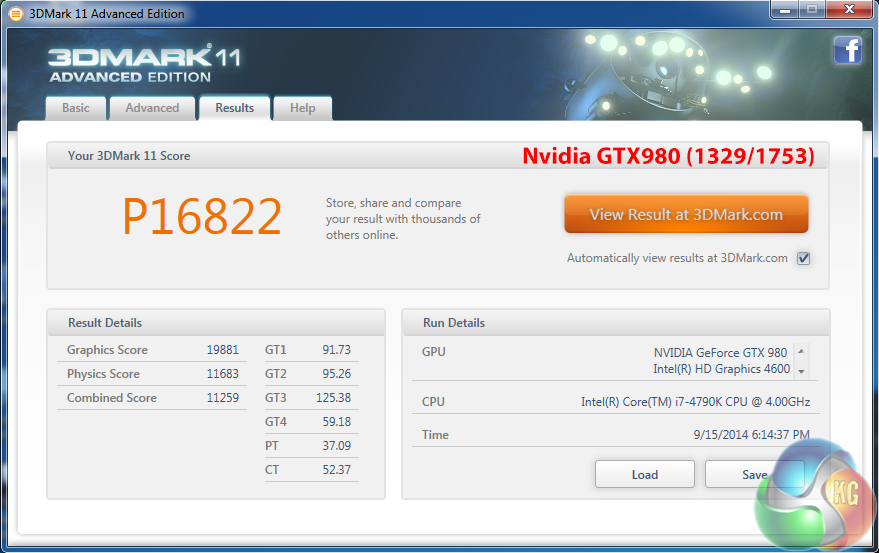This screenshot has height=553, width=879.
Task: Click the GT2 value 95.26
Action: pos(336,374)
